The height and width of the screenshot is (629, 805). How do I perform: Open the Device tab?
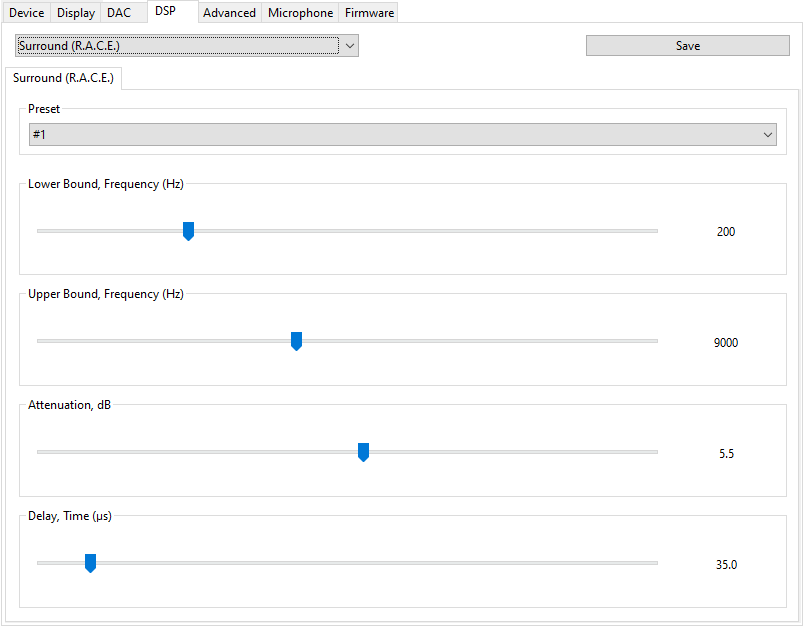pyautogui.click(x=26, y=13)
